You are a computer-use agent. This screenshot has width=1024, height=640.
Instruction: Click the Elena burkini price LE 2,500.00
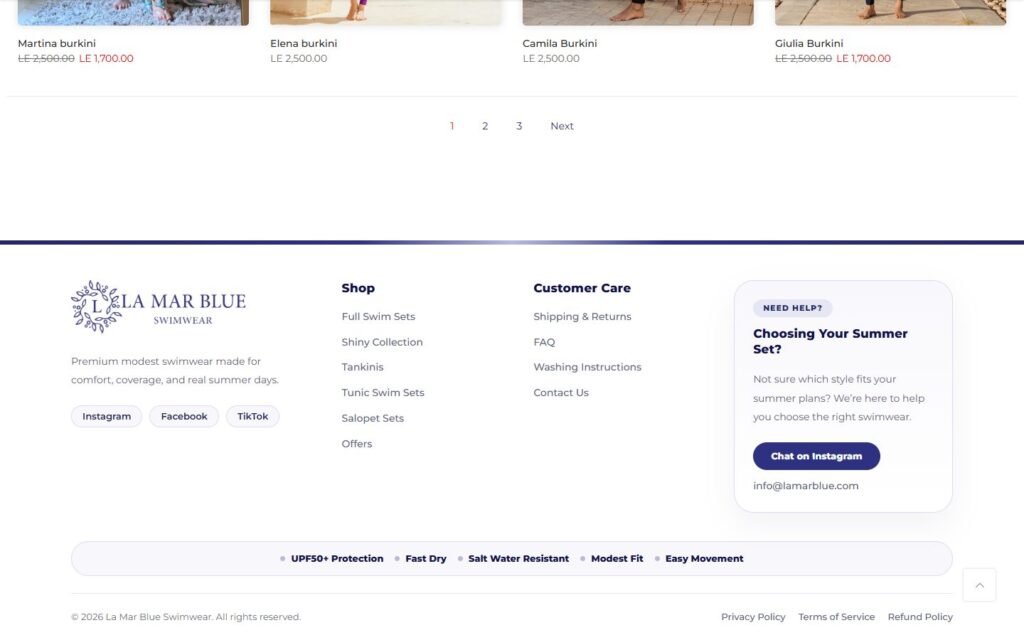pyautogui.click(x=298, y=59)
